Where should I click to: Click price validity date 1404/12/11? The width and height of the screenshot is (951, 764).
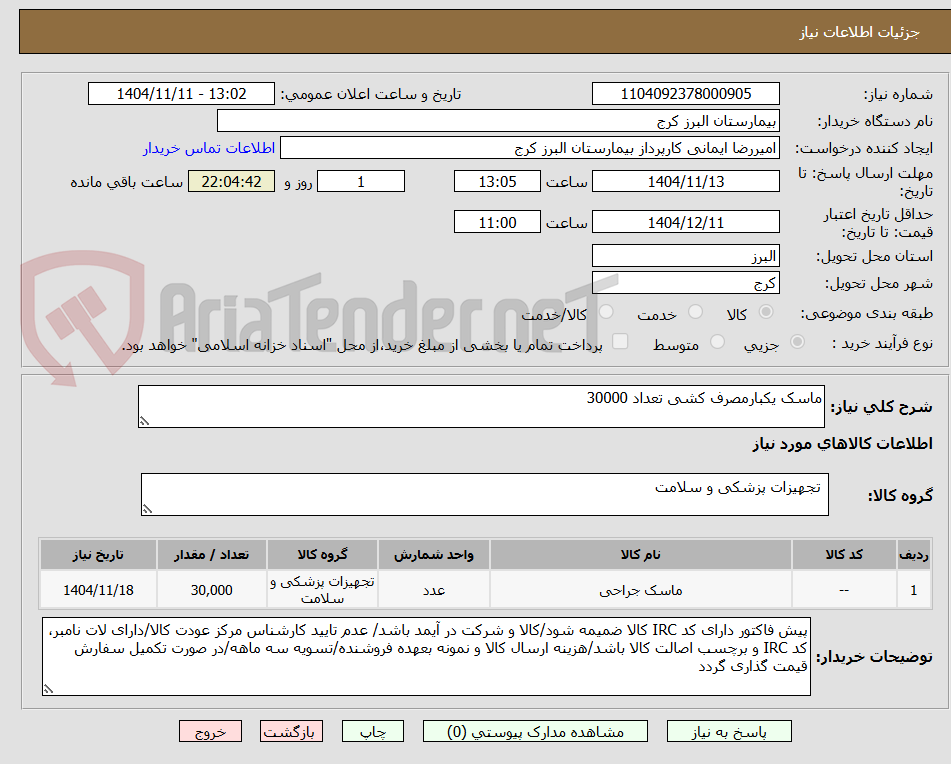point(685,222)
